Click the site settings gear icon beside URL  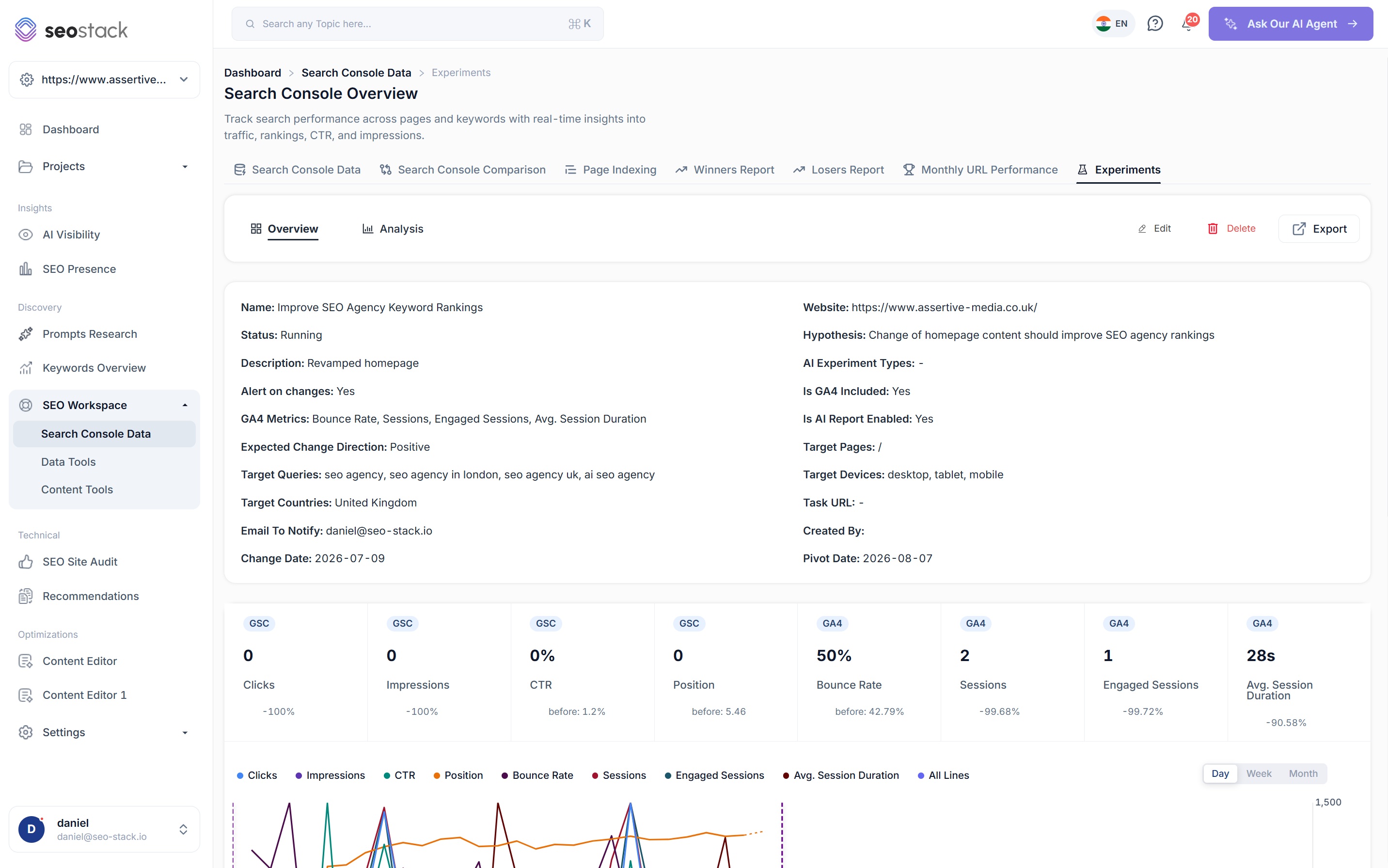(26, 80)
